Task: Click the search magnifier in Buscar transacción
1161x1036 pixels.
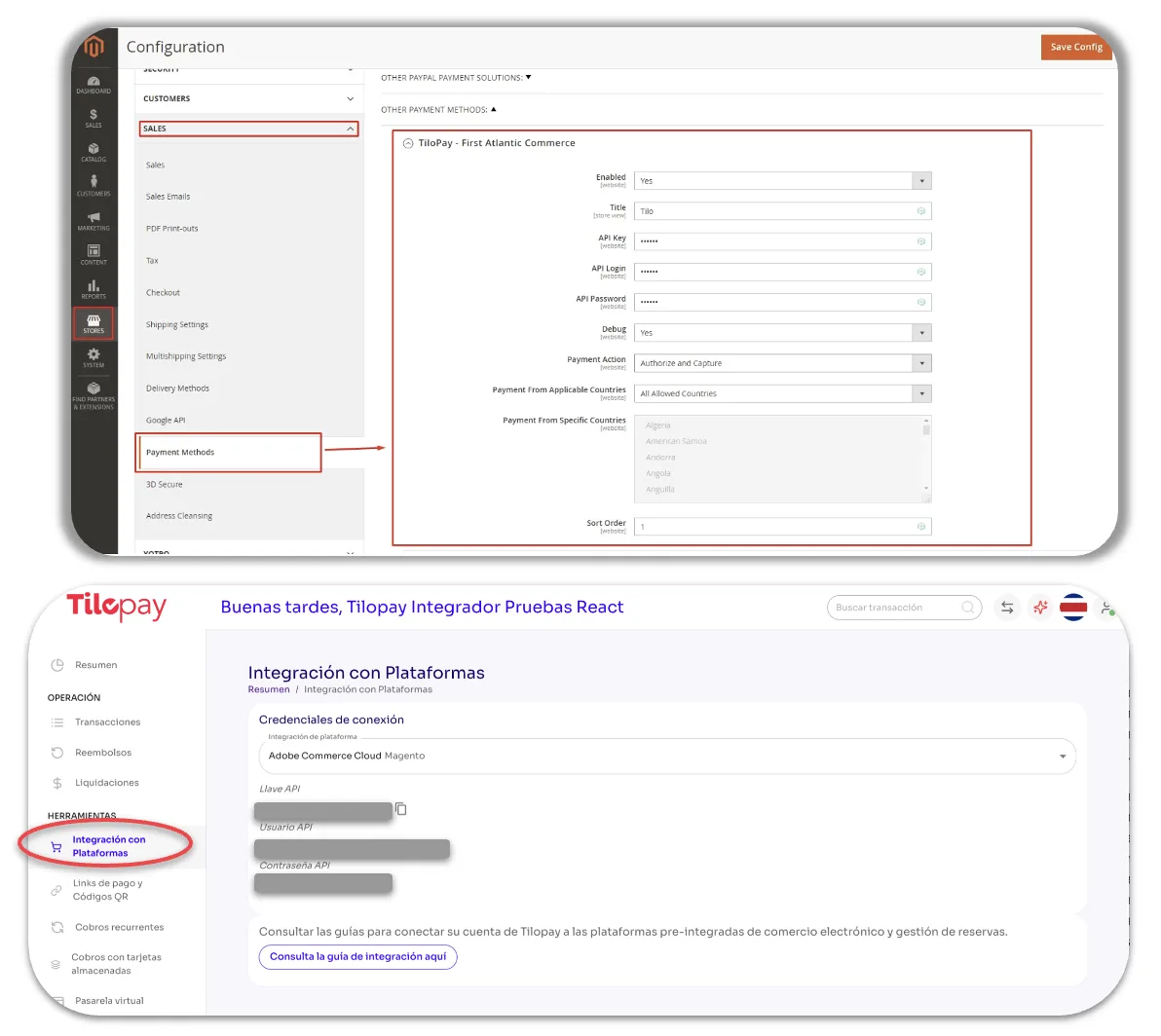Action: tap(968, 608)
